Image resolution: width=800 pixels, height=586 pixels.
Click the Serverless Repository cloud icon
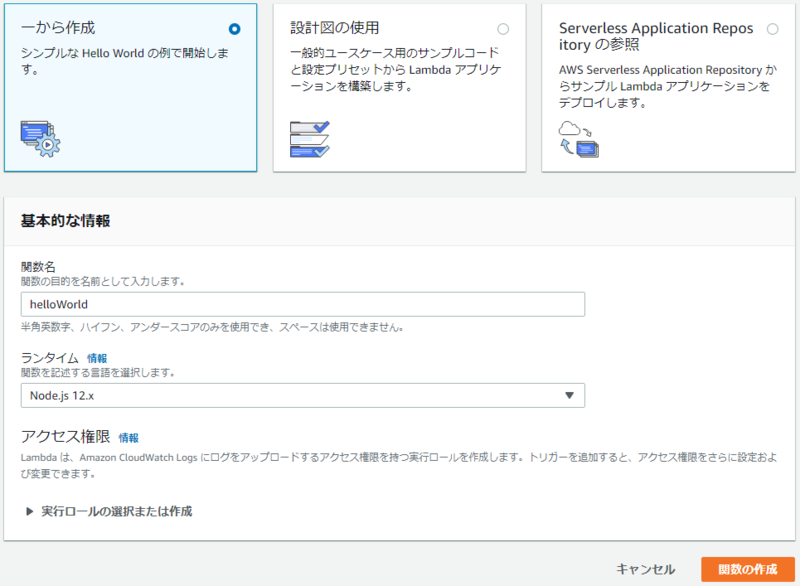click(579, 139)
